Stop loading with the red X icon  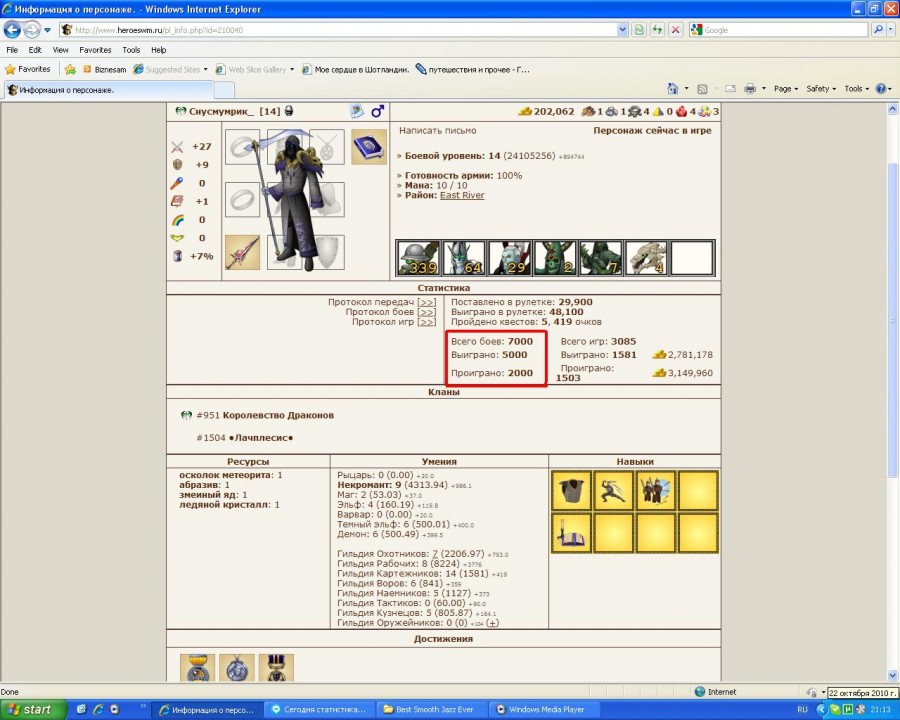pos(676,30)
